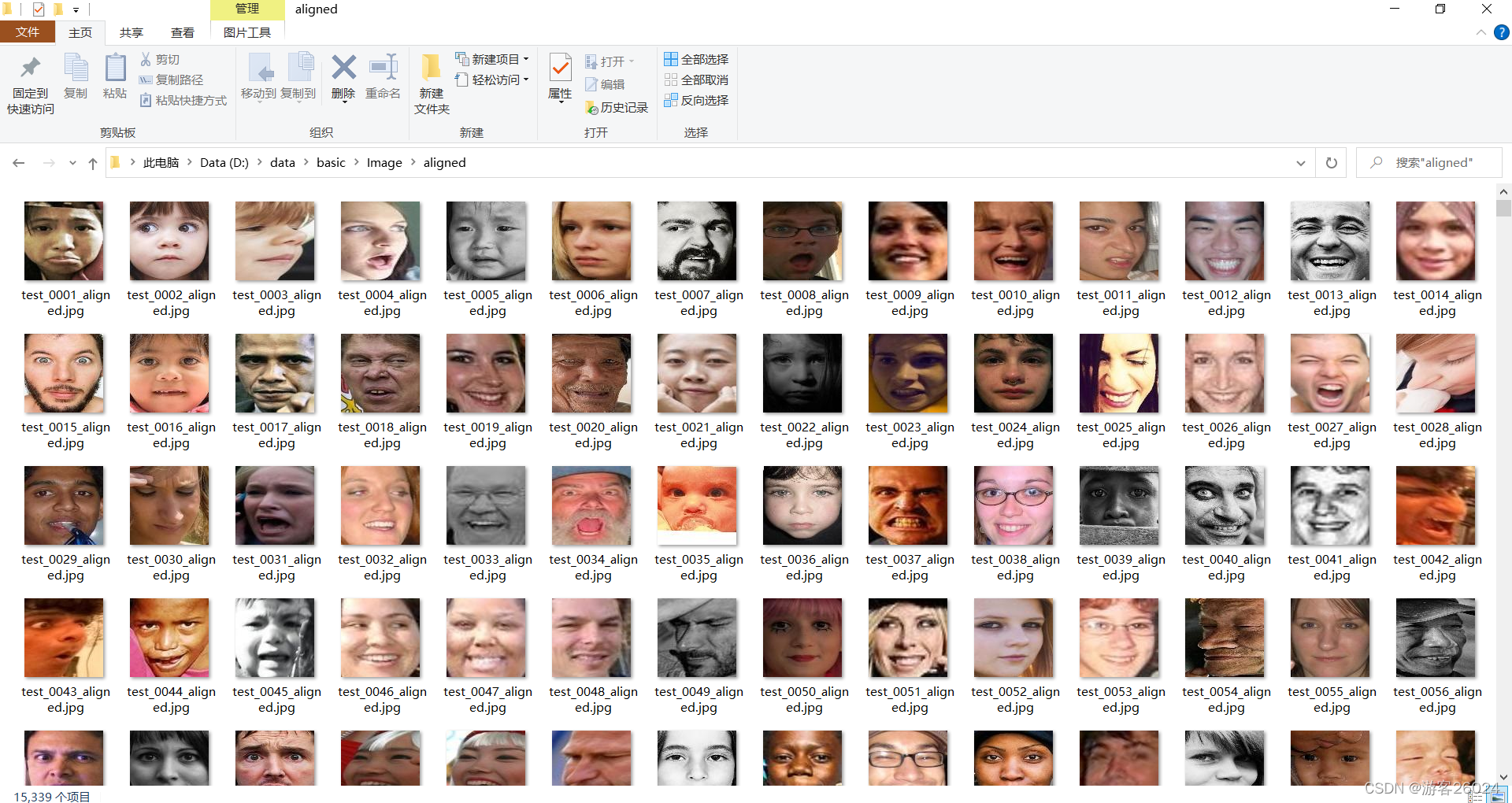The image size is (1512, 803).
Task: Click Select none (全部取消)
Action: coord(696,80)
